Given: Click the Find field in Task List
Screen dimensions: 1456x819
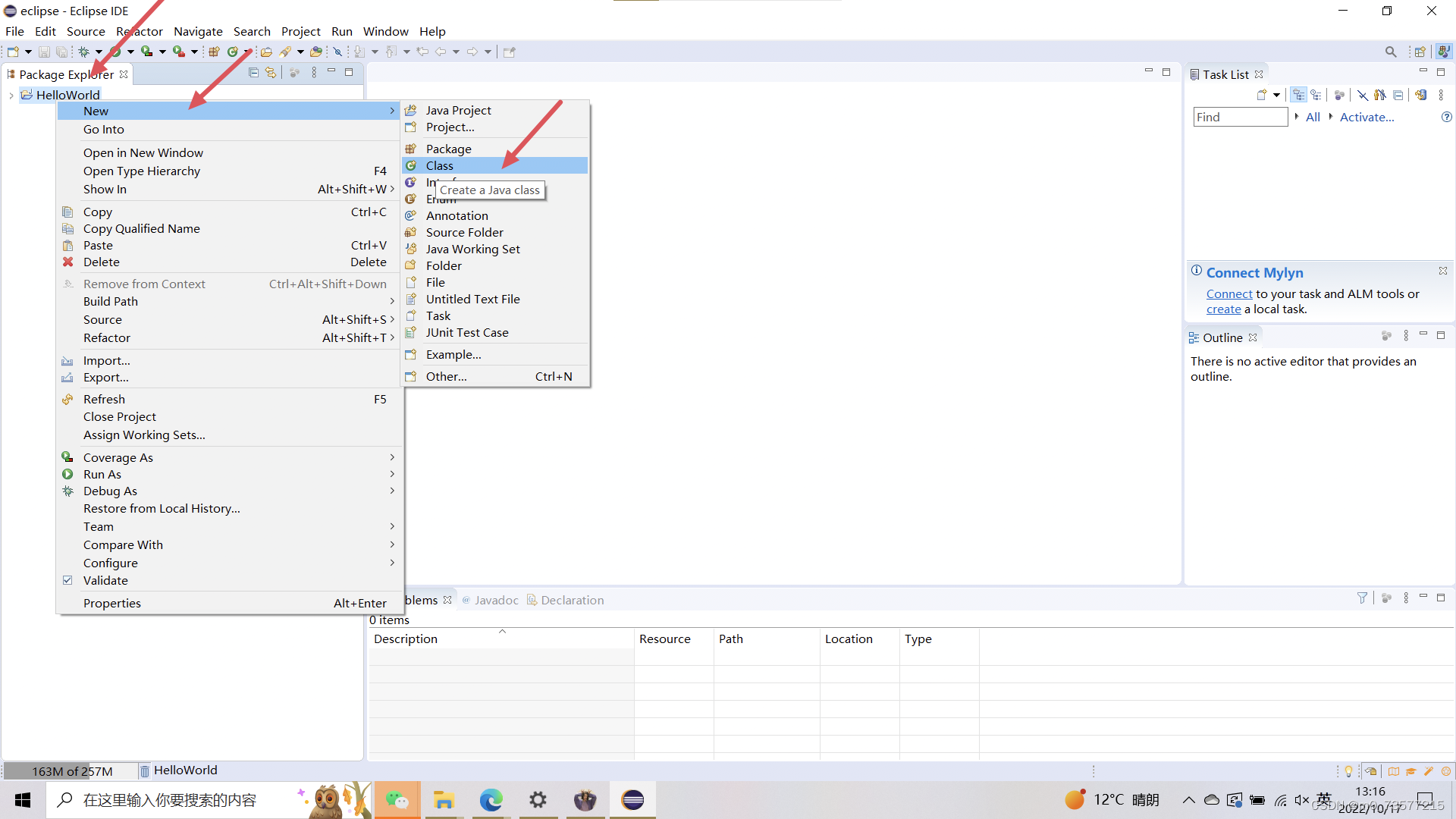Looking at the screenshot, I should (1241, 117).
